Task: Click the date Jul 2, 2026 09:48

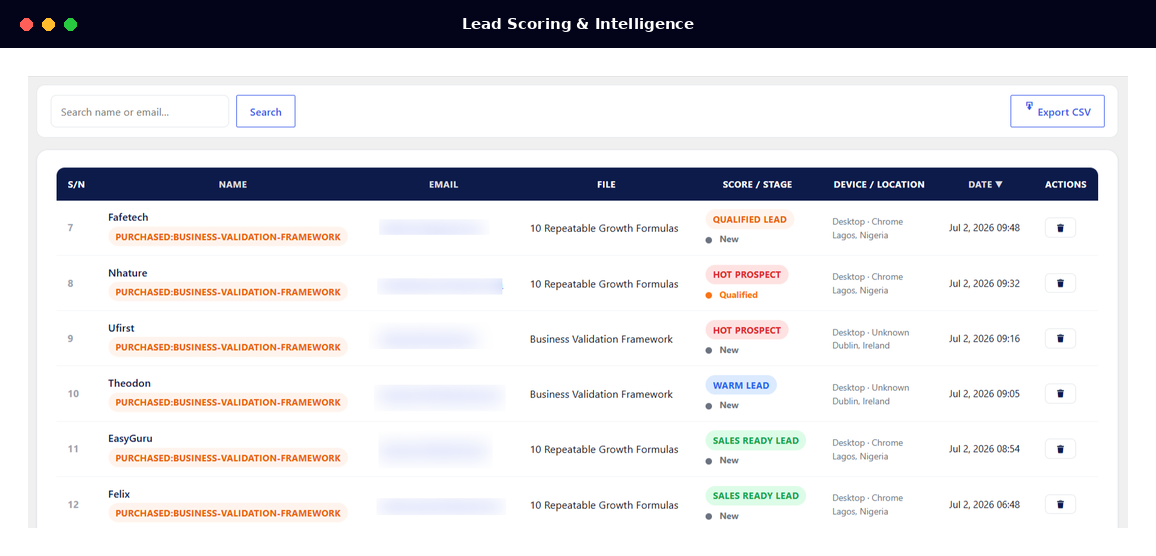Action: (984, 228)
